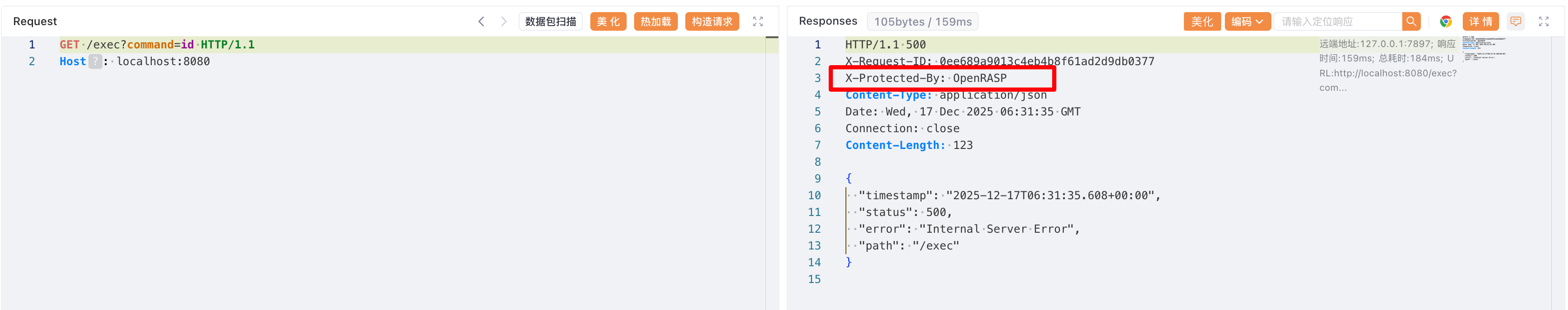Click the orange search magnifier icon
Viewport: 1568px width, 310px height.
tap(1411, 21)
